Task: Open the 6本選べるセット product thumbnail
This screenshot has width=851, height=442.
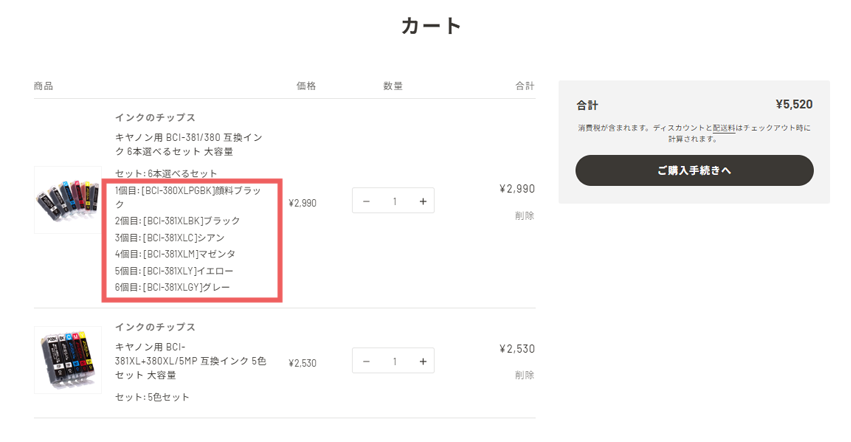Action: click(68, 200)
